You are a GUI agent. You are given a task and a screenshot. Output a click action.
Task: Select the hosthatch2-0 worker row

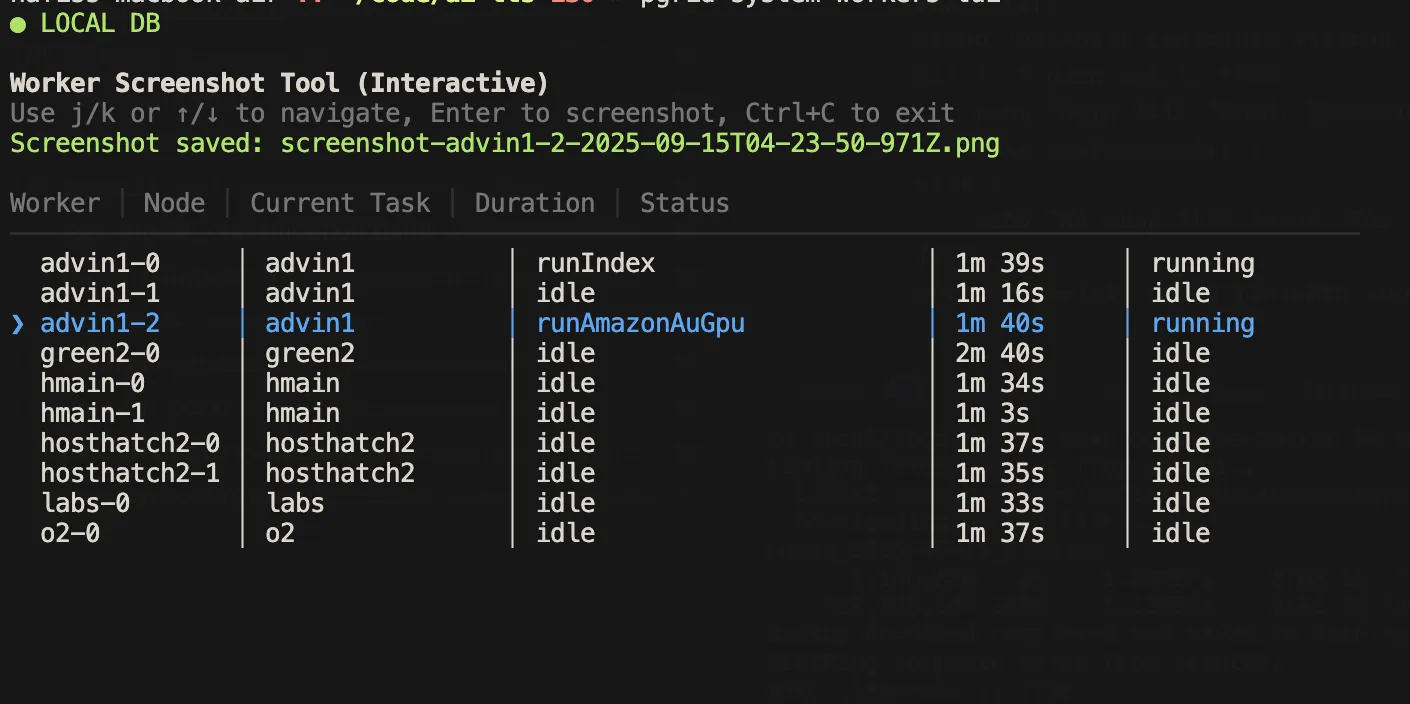[x=130, y=442]
